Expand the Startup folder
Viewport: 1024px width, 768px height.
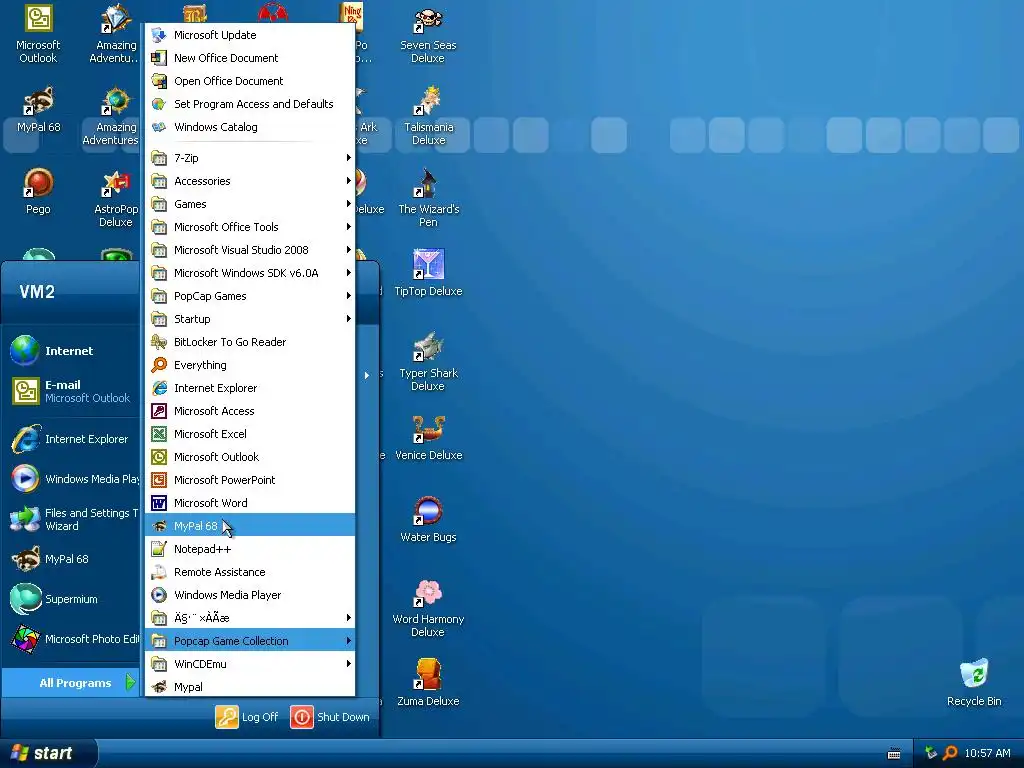tap(250, 319)
